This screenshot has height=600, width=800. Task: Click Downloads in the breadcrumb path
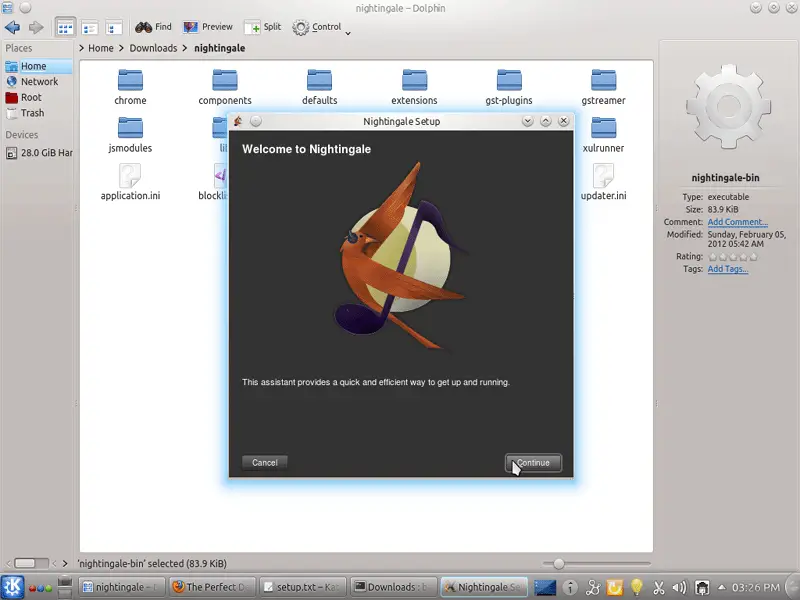(153, 48)
